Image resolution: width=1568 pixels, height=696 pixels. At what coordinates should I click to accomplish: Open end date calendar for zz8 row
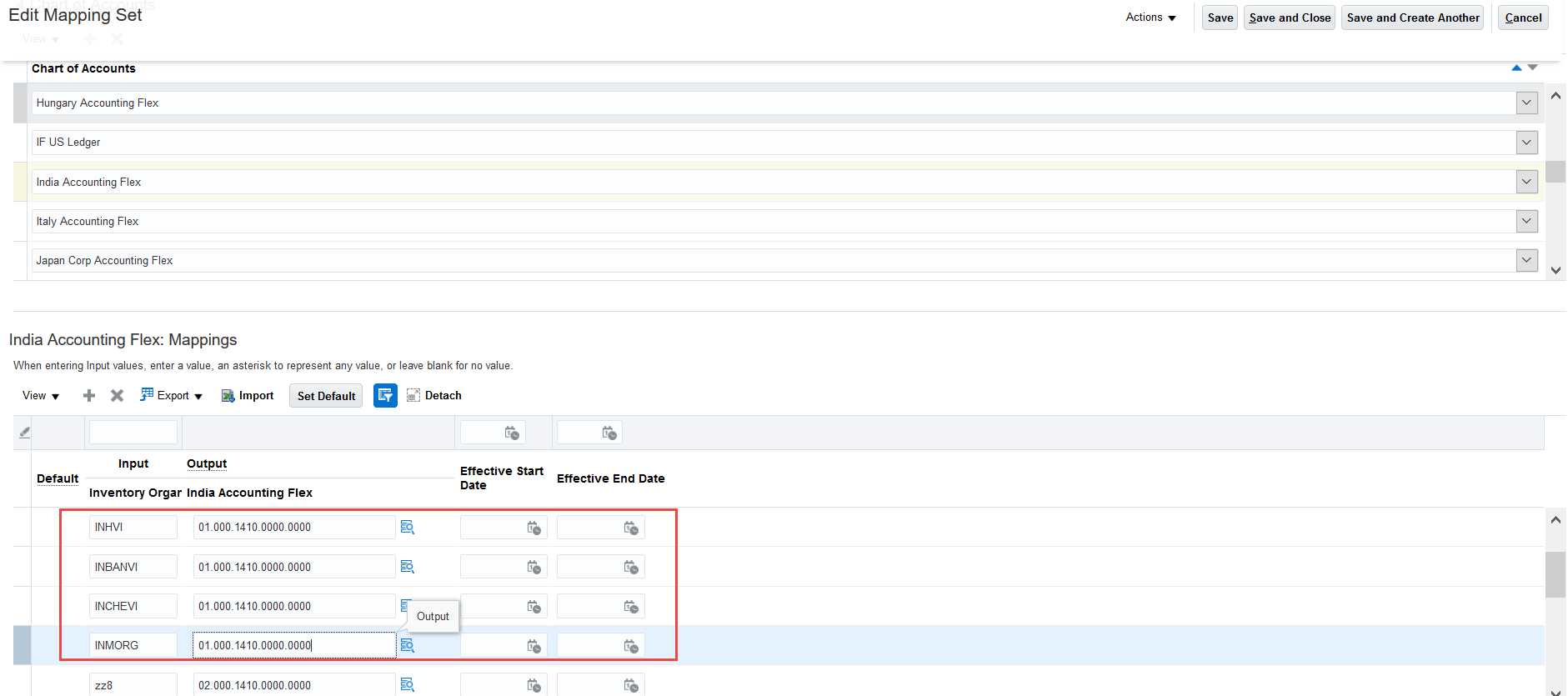(x=631, y=685)
